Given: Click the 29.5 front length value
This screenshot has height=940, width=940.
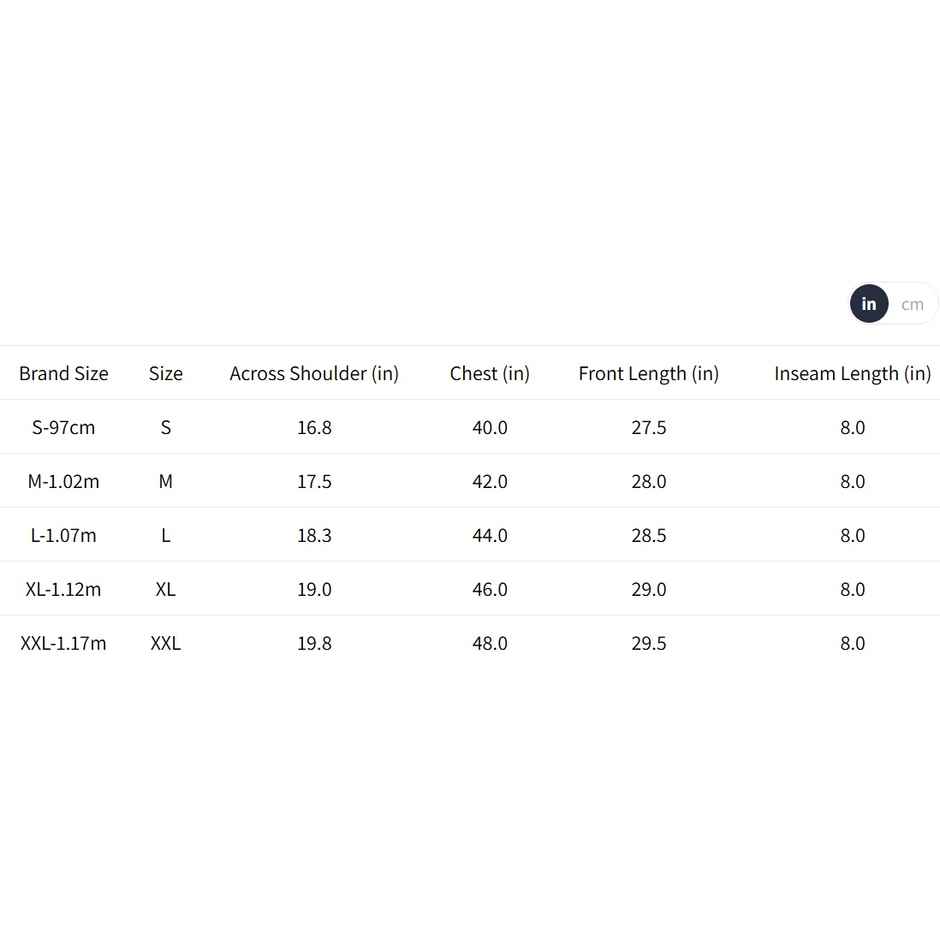Looking at the screenshot, I should (x=649, y=644).
